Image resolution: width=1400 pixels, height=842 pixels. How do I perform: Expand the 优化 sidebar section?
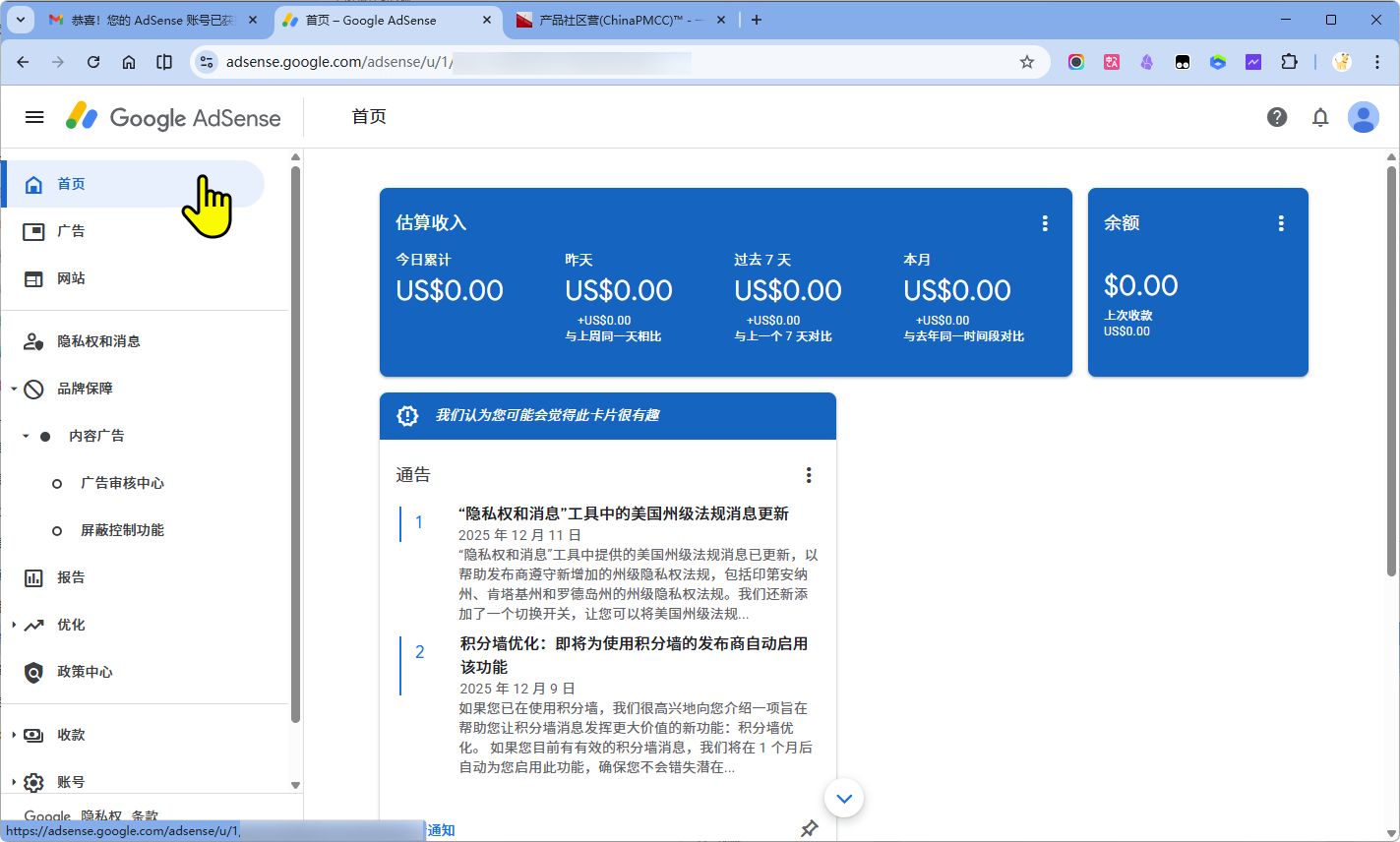pos(14,625)
